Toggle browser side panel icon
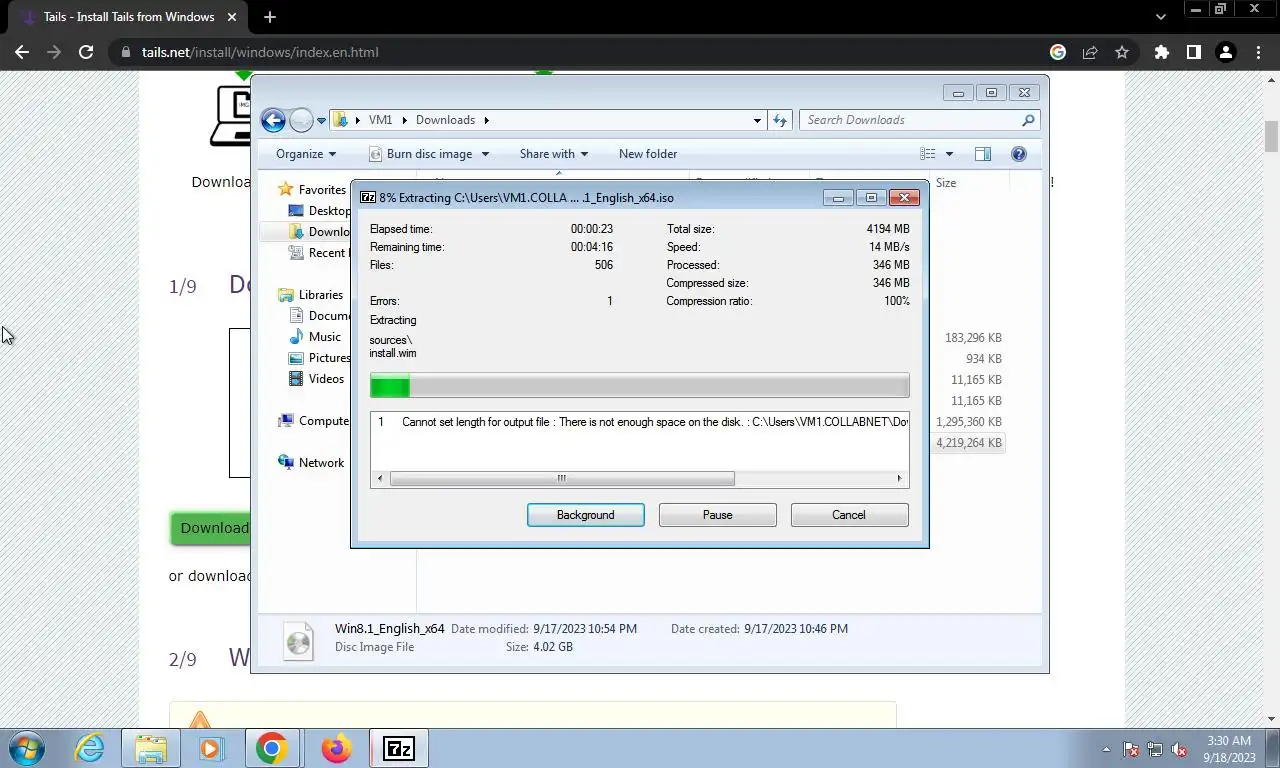This screenshot has width=1280, height=768. pyautogui.click(x=1193, y=52)
